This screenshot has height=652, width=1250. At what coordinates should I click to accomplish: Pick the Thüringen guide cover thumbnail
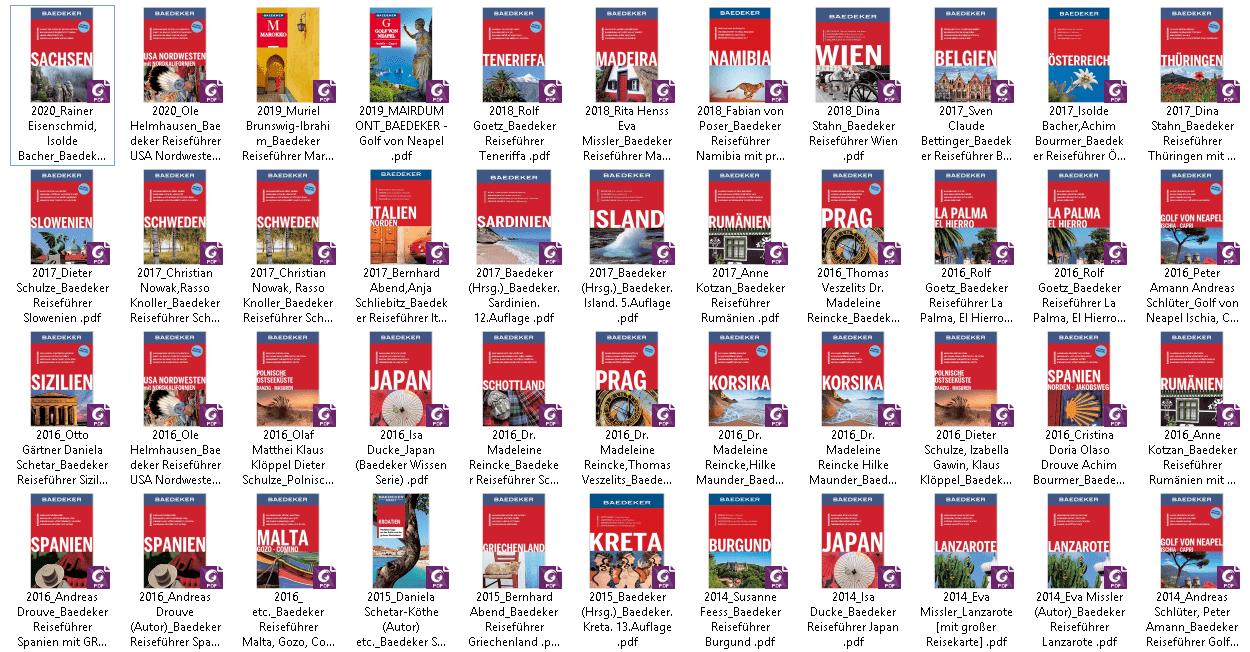pos(1193,54)
